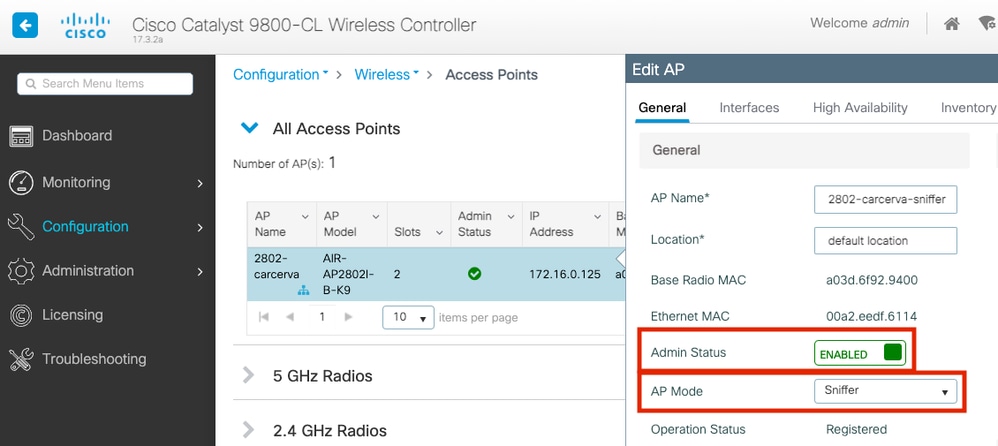Click the Administration gear icon
The image size is (998, 446).
point(20,271)
